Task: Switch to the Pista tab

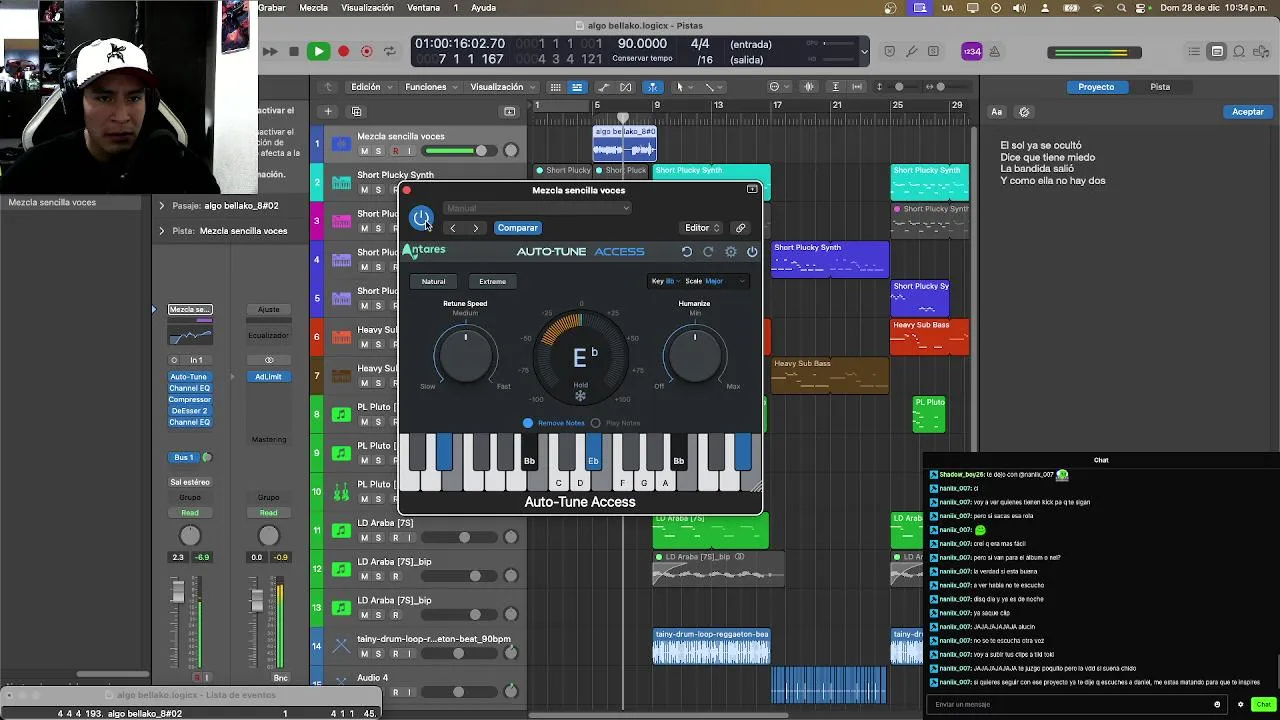Action: pos(1160,87)
